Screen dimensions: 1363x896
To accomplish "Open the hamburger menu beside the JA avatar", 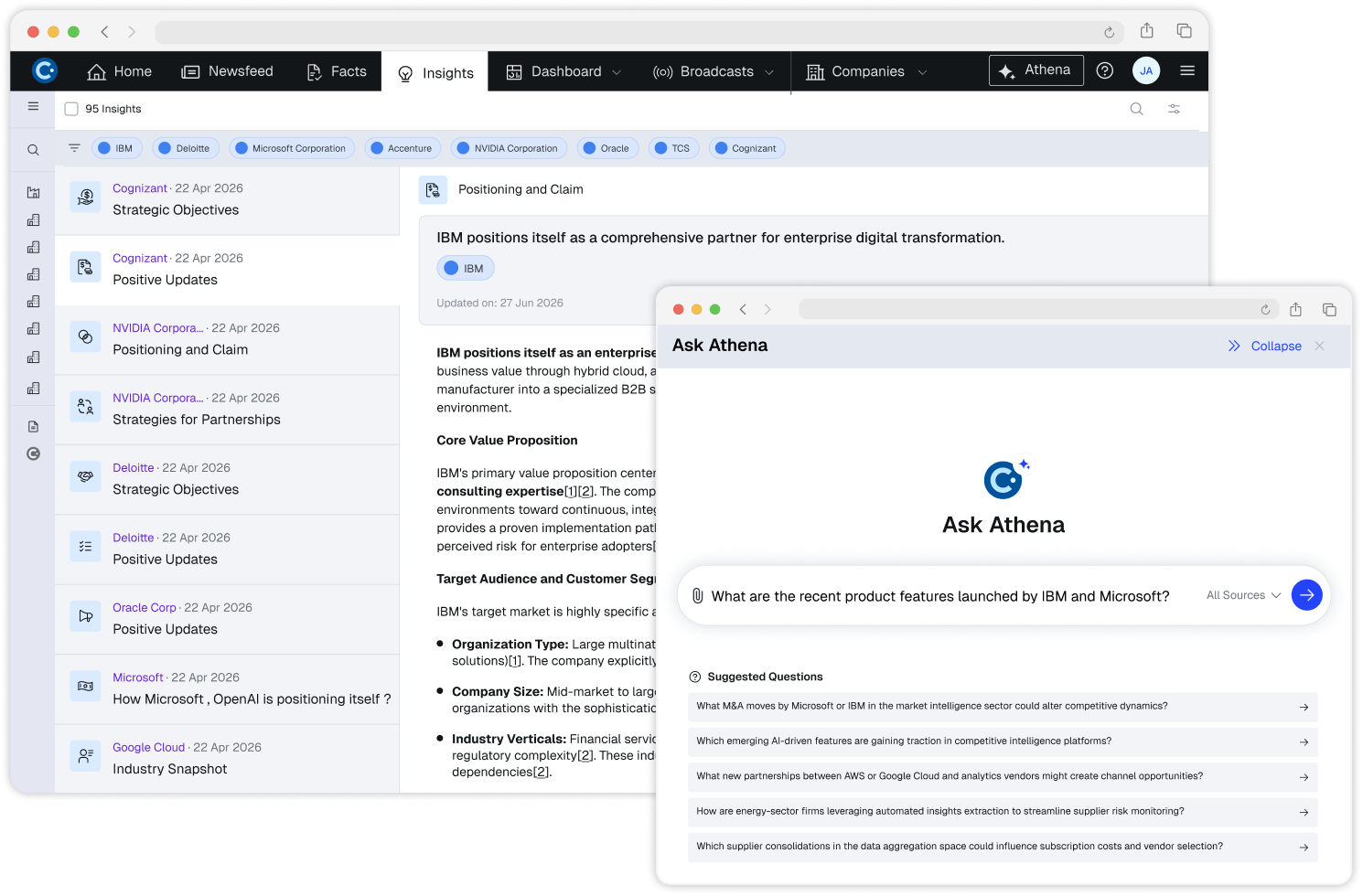I will coord(1187,70).
